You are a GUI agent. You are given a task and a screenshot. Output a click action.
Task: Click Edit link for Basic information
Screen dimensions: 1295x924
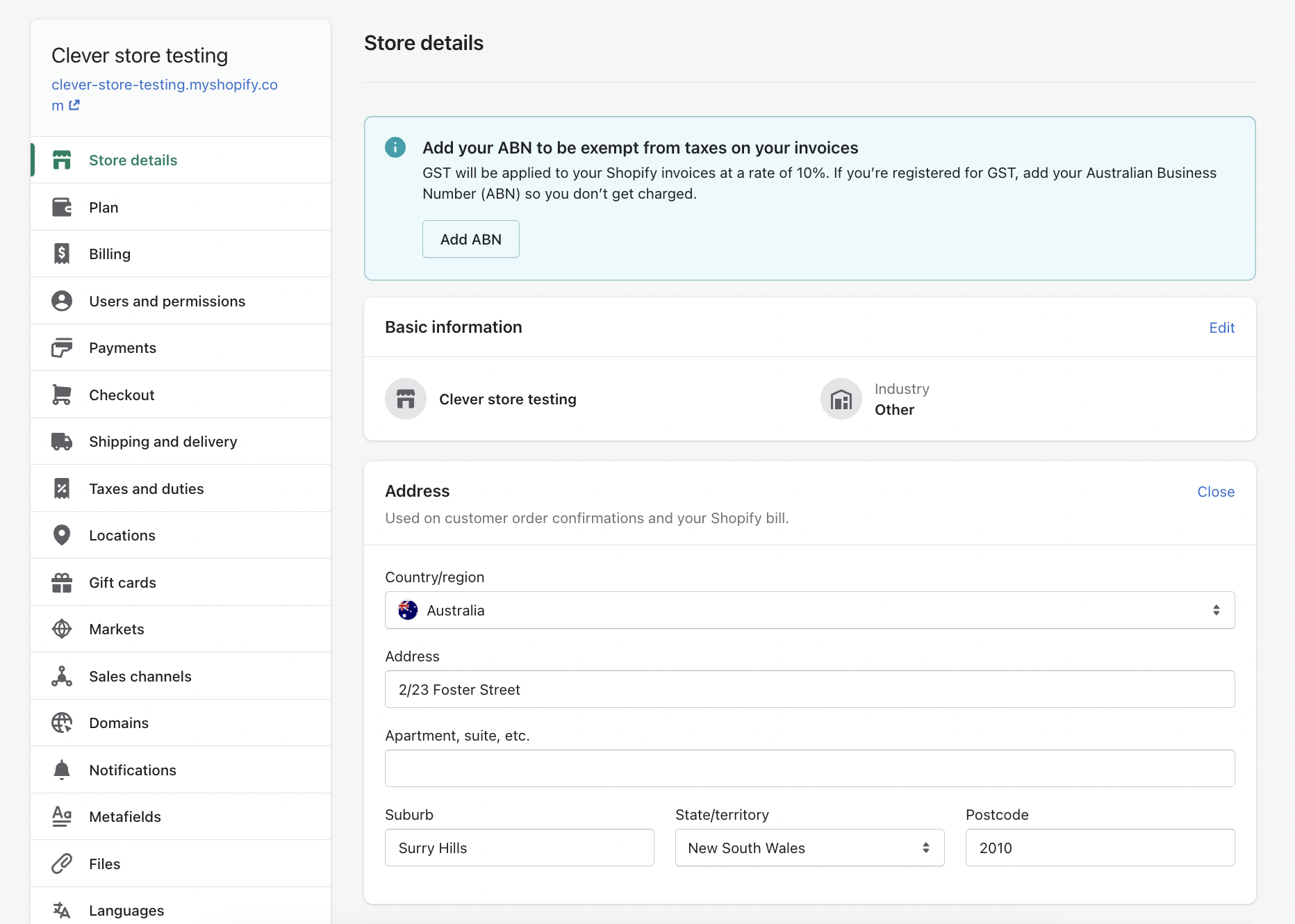(x=1221, y=328)
